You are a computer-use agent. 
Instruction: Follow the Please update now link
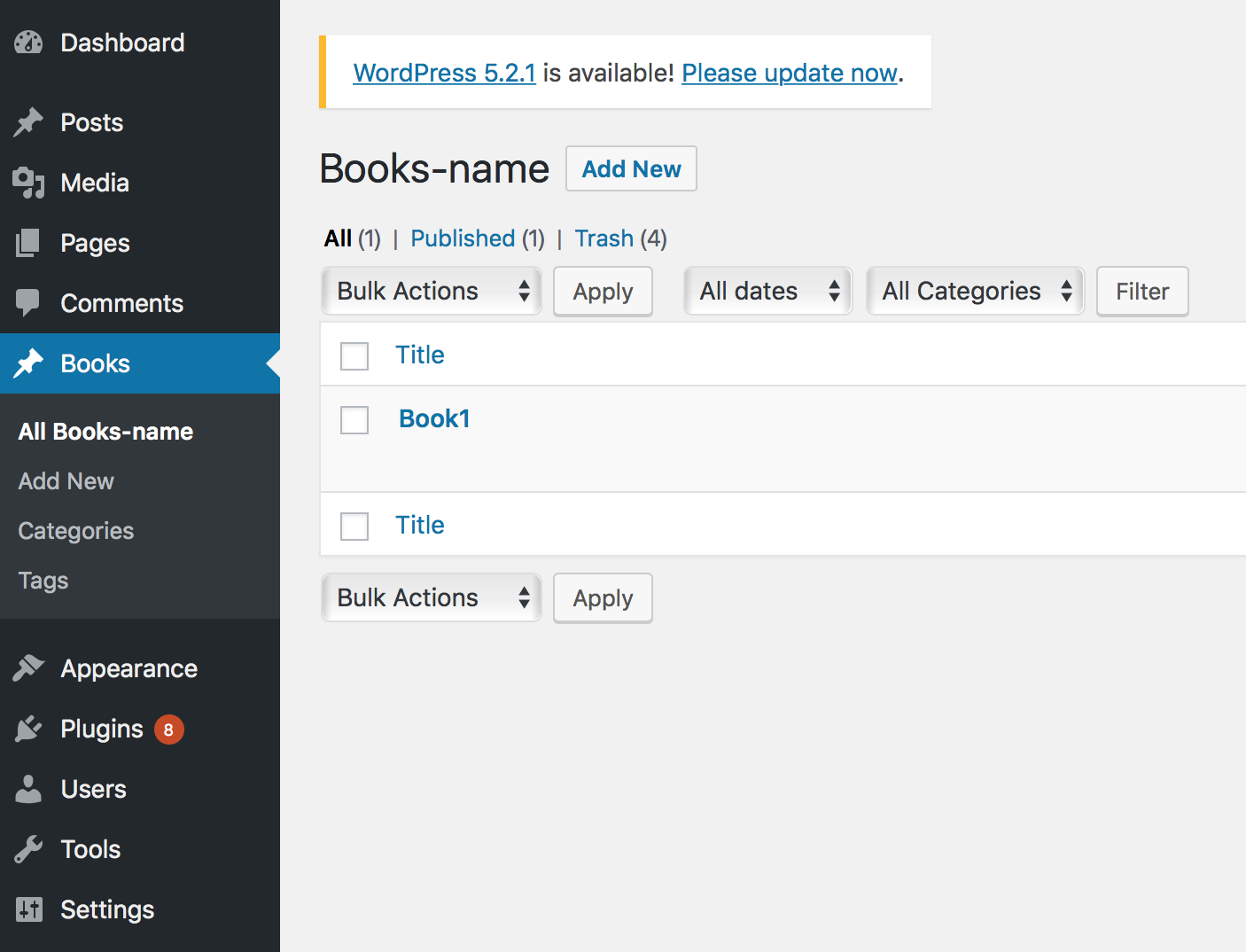point(789,73)
